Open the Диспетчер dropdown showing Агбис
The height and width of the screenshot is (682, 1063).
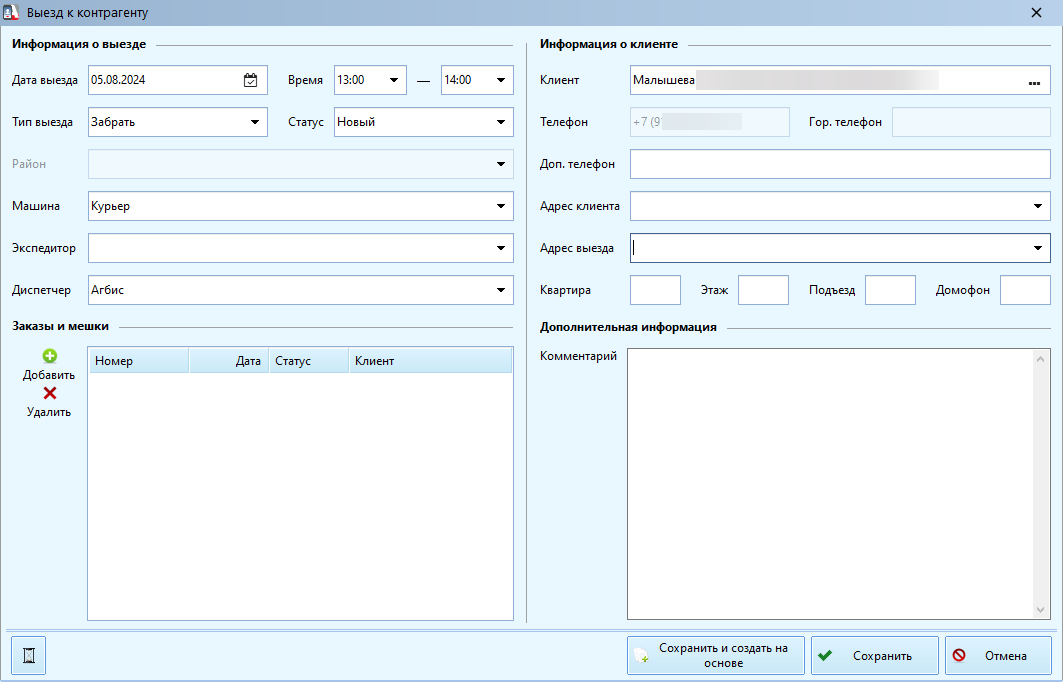pyautogui.click(x=500, y=290)
